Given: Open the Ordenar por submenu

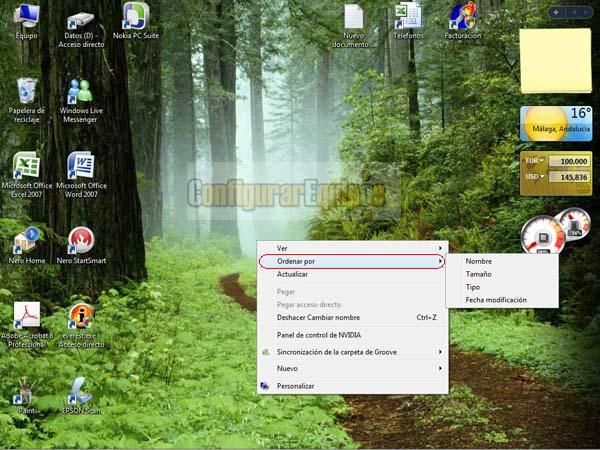Looking at the screenshot, I should [352, 261].
